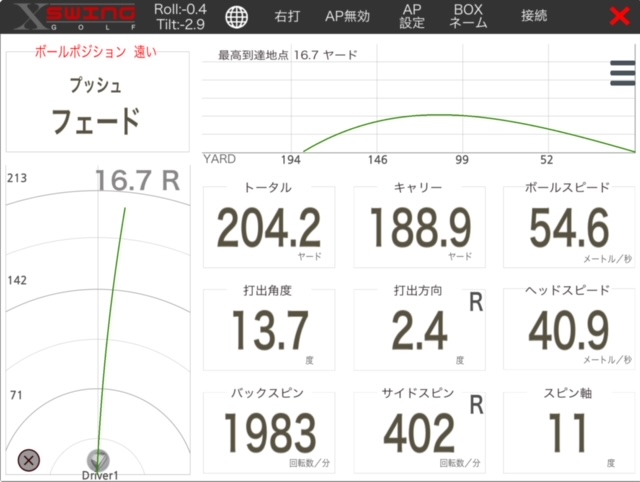The height and width of the screenshot is (482, 640).
Task: Click the バックスピン backspin tile
Action: 268,431
